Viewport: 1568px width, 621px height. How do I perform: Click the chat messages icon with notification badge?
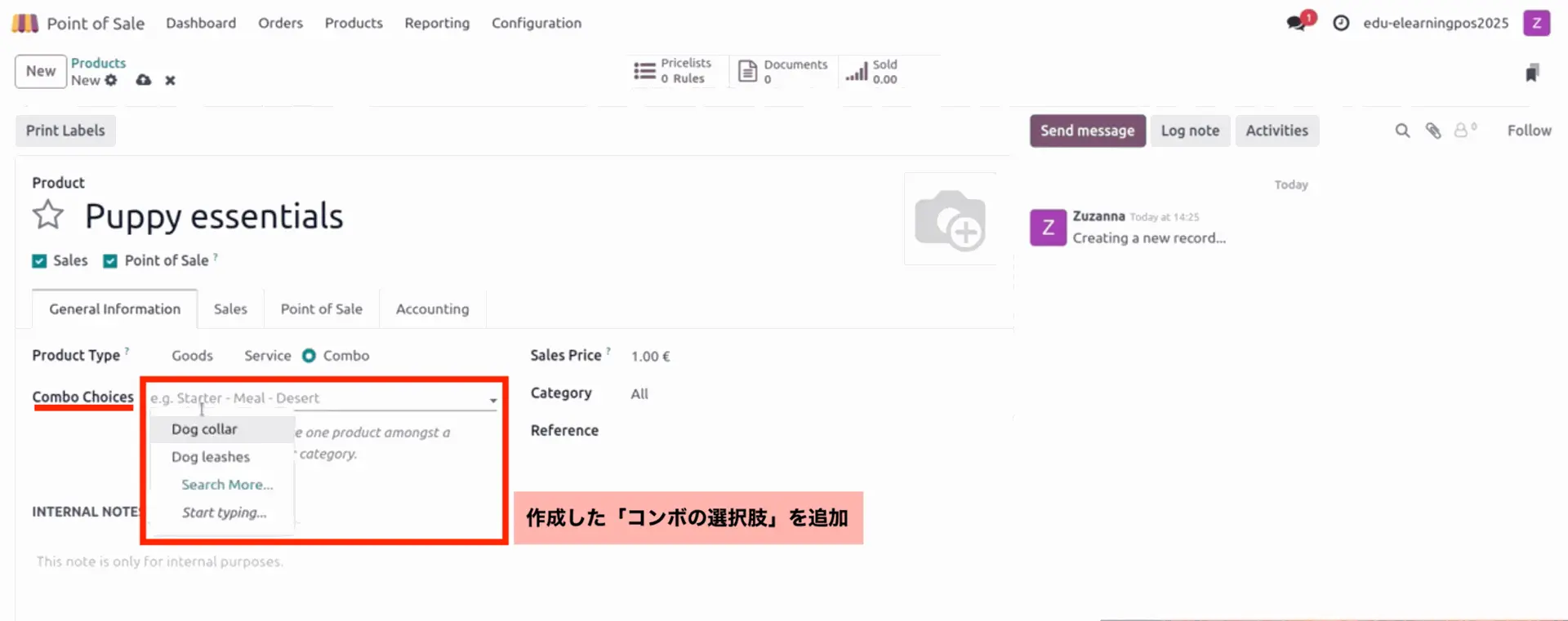[x=1296, y=23]
